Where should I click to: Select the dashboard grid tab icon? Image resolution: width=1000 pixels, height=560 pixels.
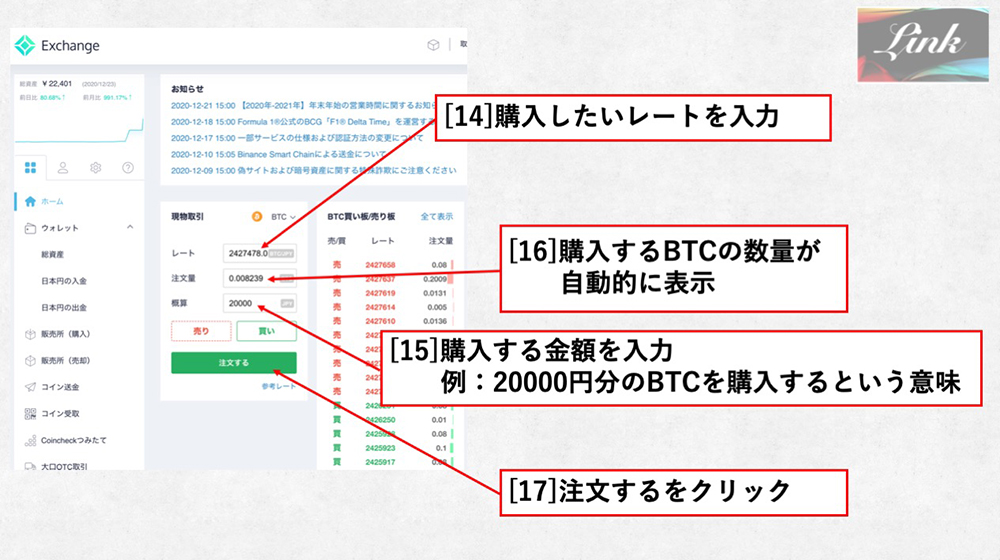[30, 168]
